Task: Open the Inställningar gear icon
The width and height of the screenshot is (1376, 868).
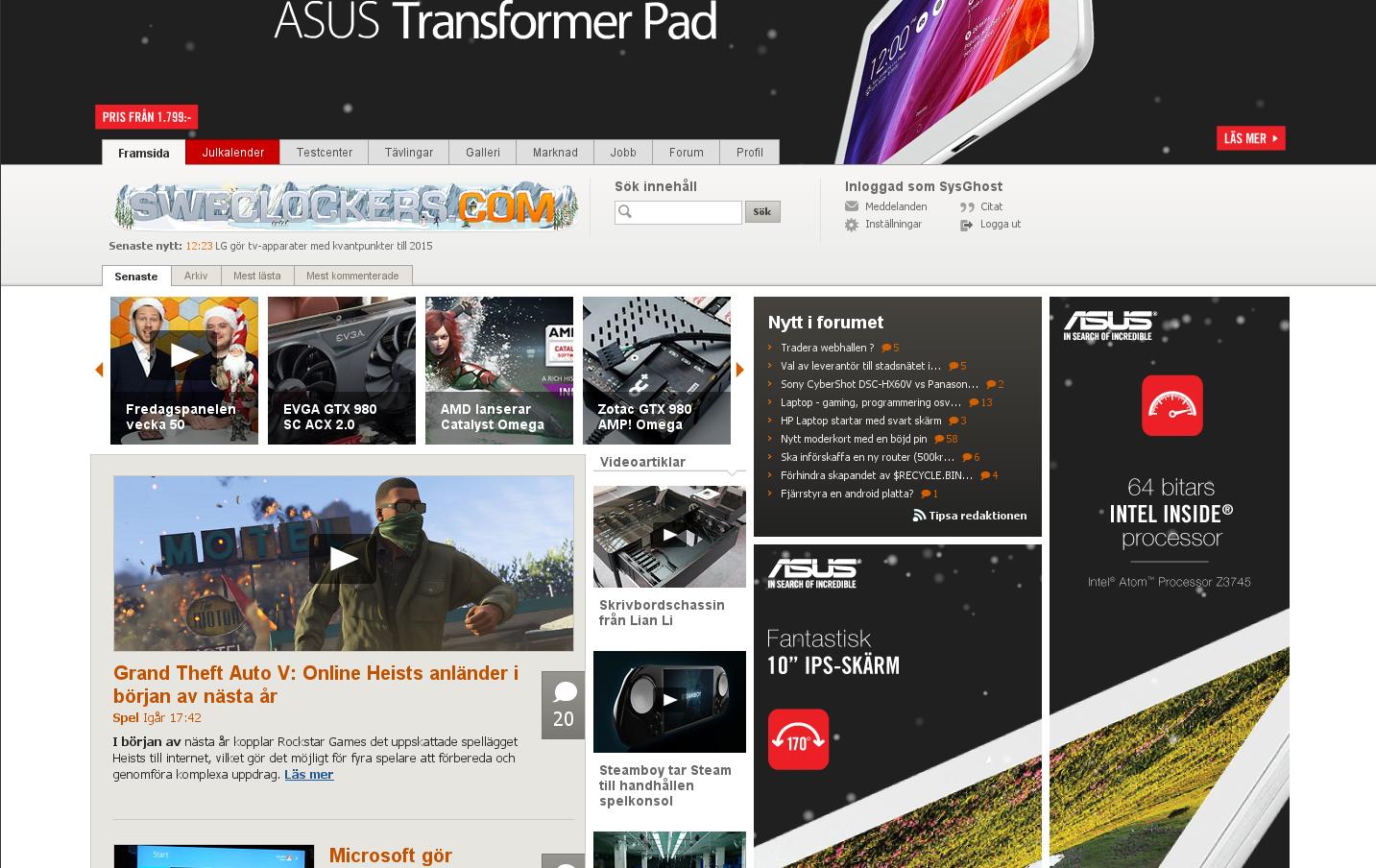Action: click(x=852, y=225)
